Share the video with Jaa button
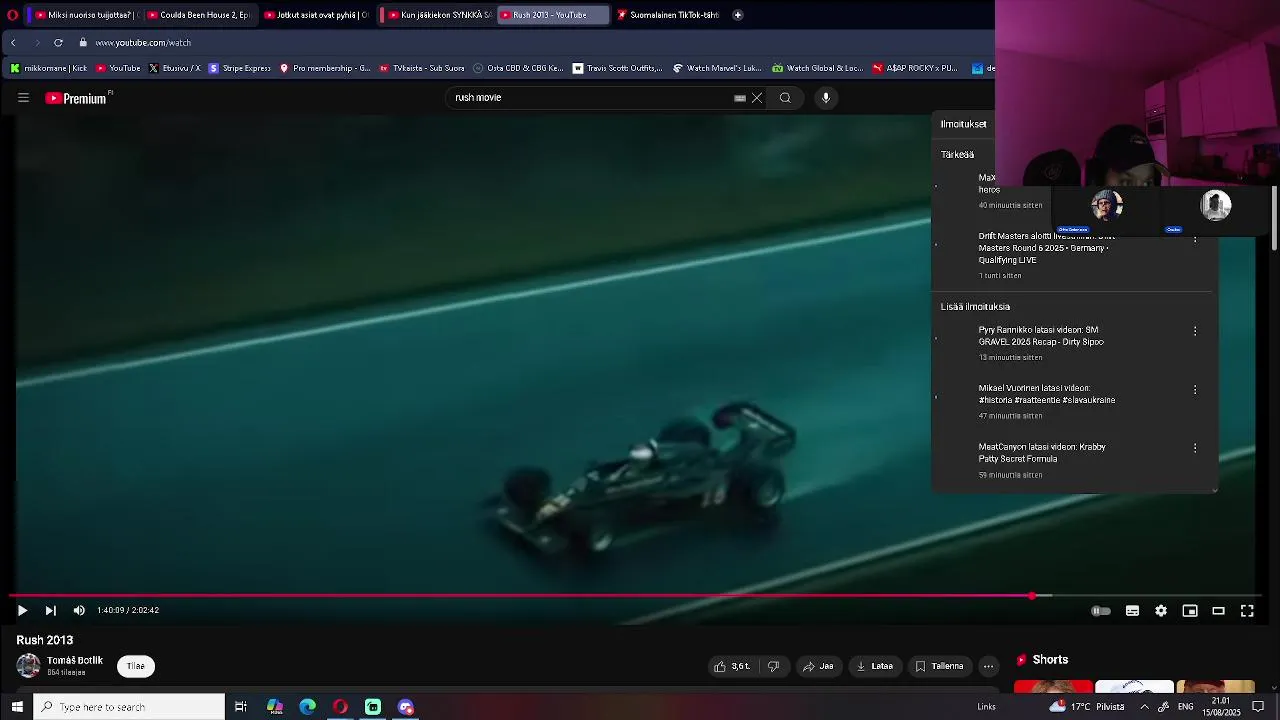This screenshot has width=1280, height=720. [817, 666]
